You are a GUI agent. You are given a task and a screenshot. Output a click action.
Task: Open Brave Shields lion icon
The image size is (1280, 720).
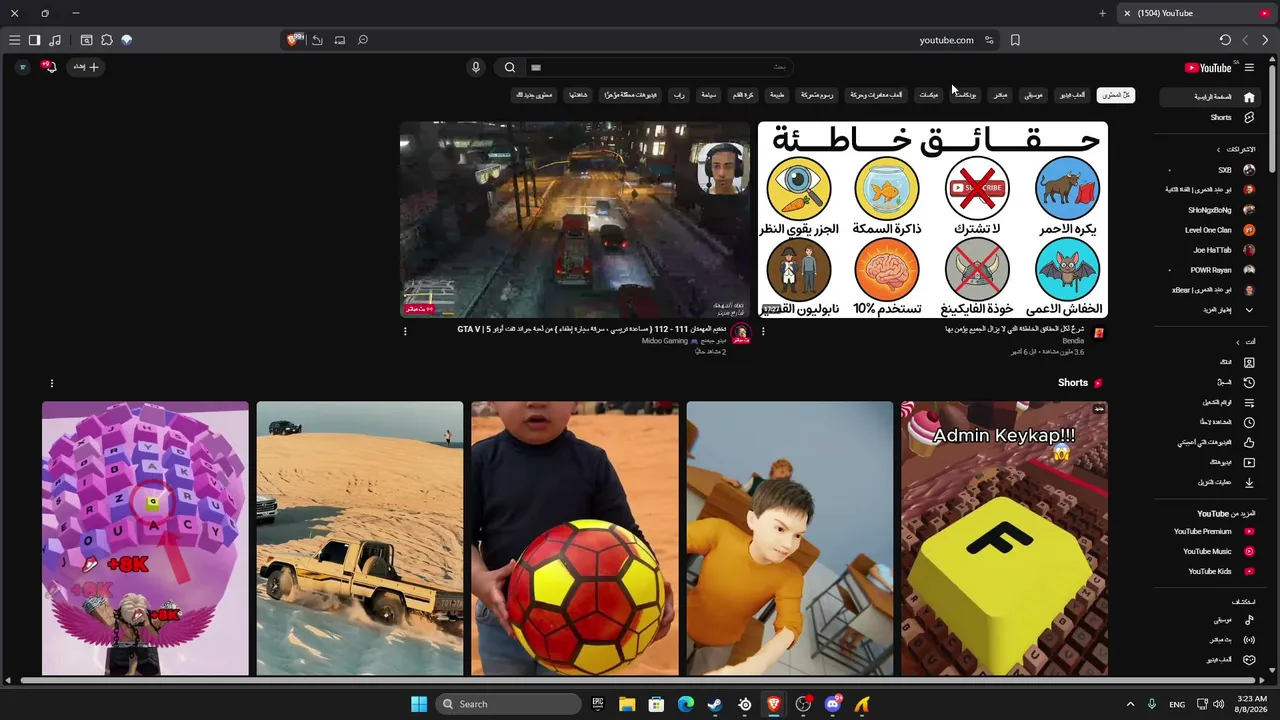tap(293, 40)
